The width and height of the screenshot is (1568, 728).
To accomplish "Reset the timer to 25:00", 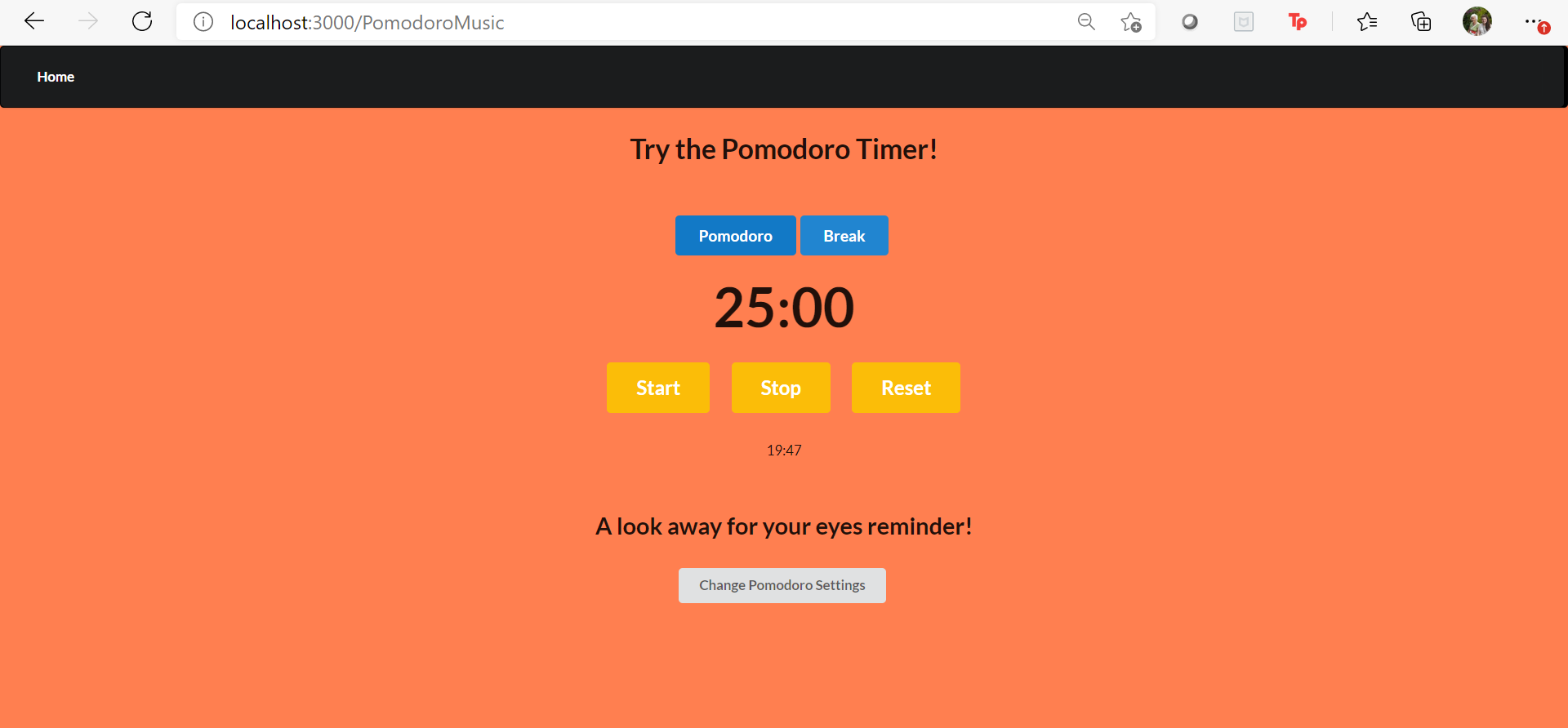I will 906,388.
